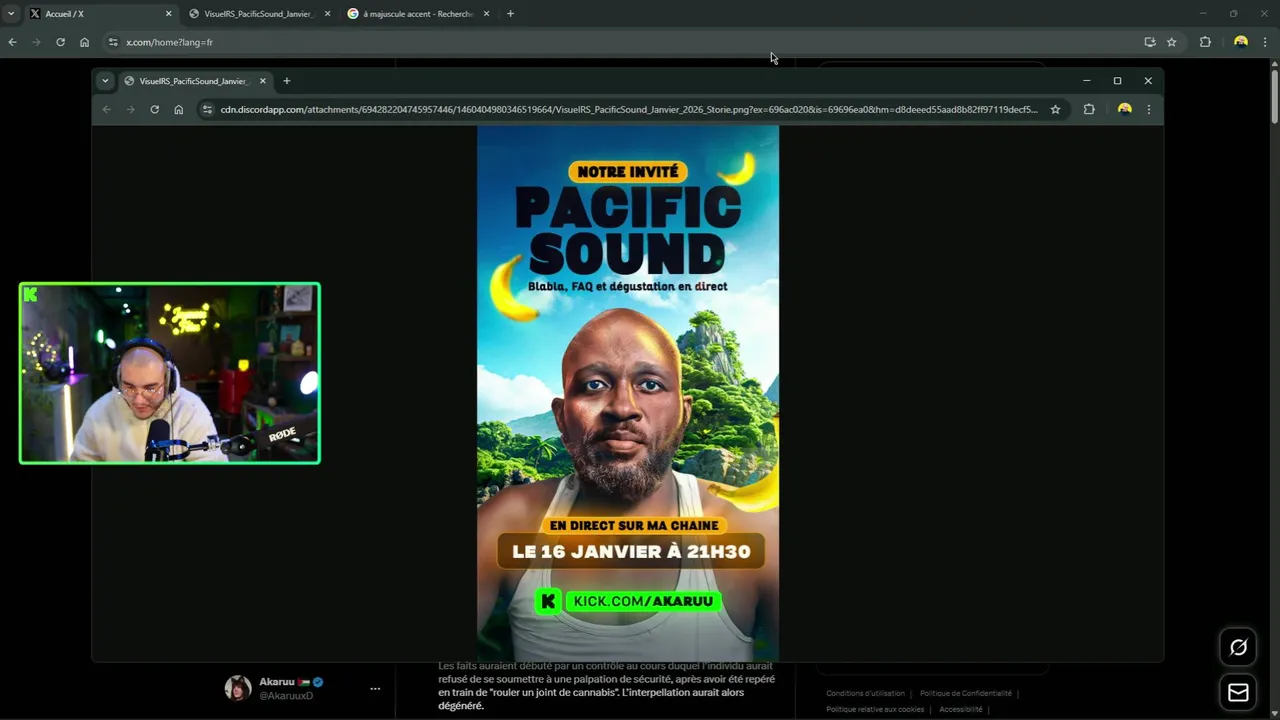
Task: Click the Pacific Sound poster image
Action: [x=628, y=393]
